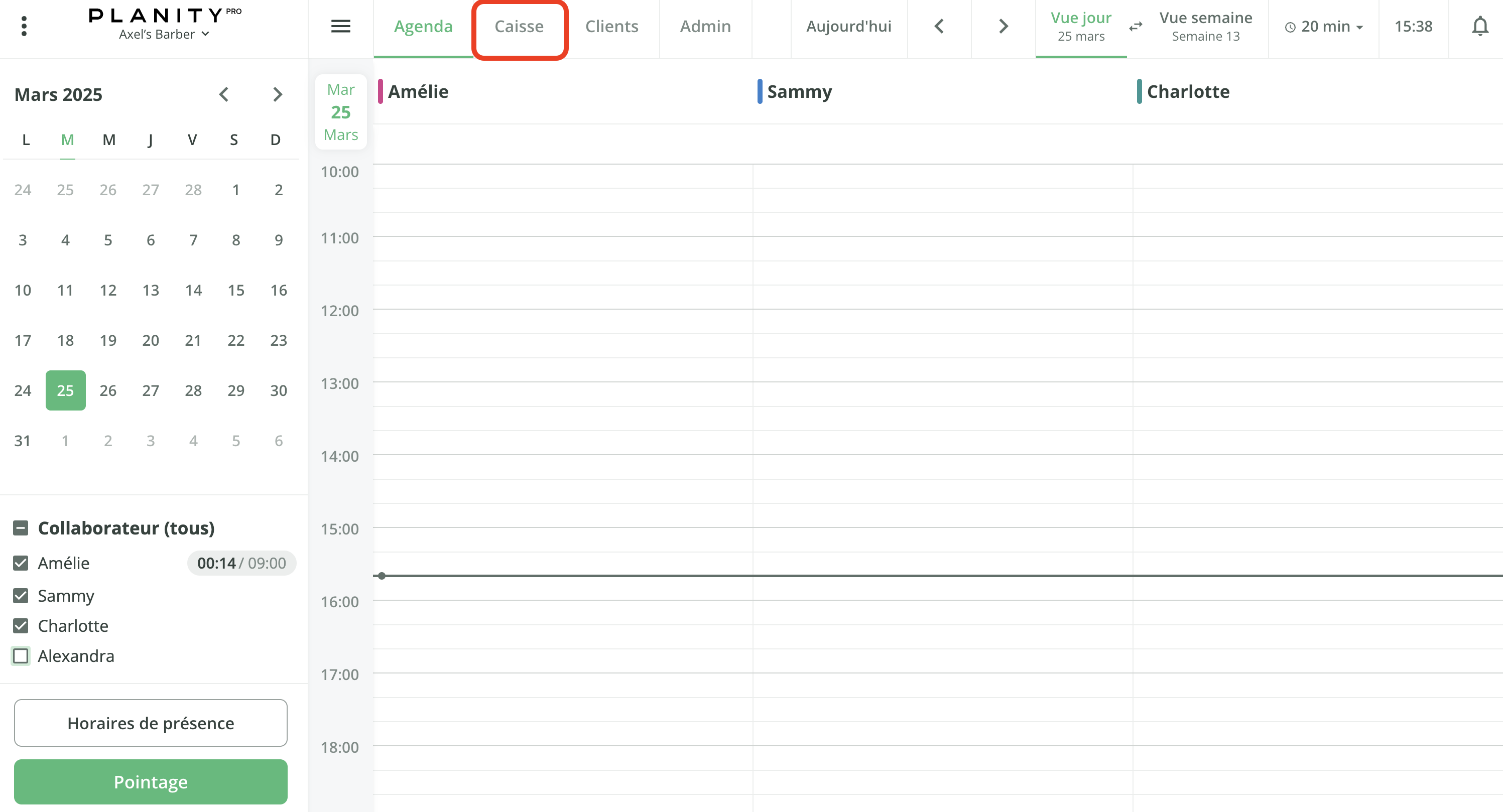Click Aujourd'hui to return to today

[x=849, y=26]
